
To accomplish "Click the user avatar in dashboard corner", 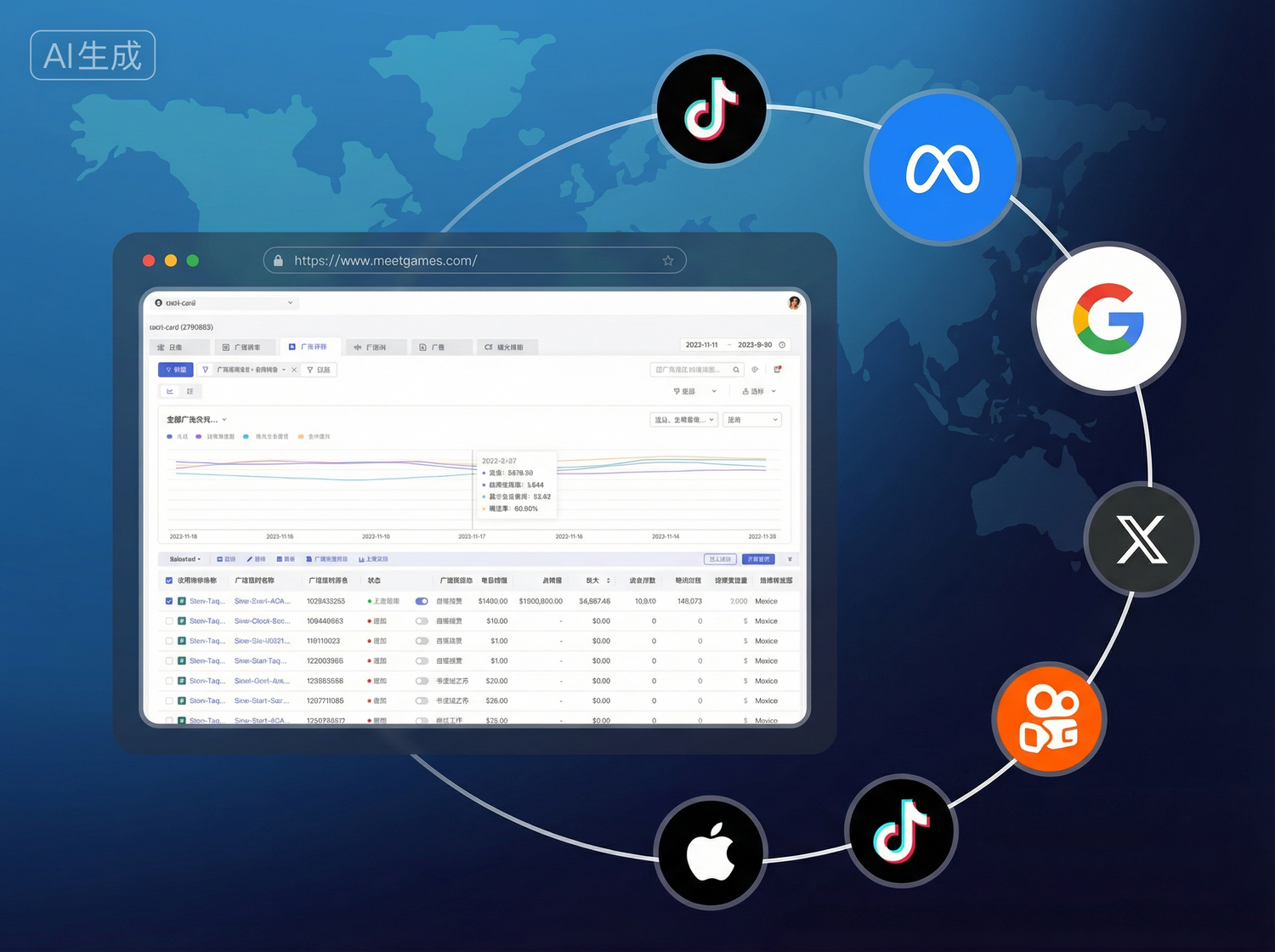I will (x=794, y=303).
